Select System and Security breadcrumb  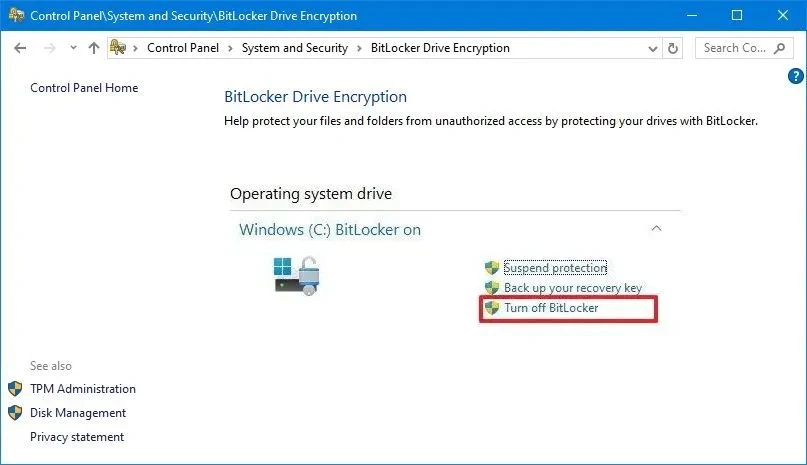(x=294, y=48)
